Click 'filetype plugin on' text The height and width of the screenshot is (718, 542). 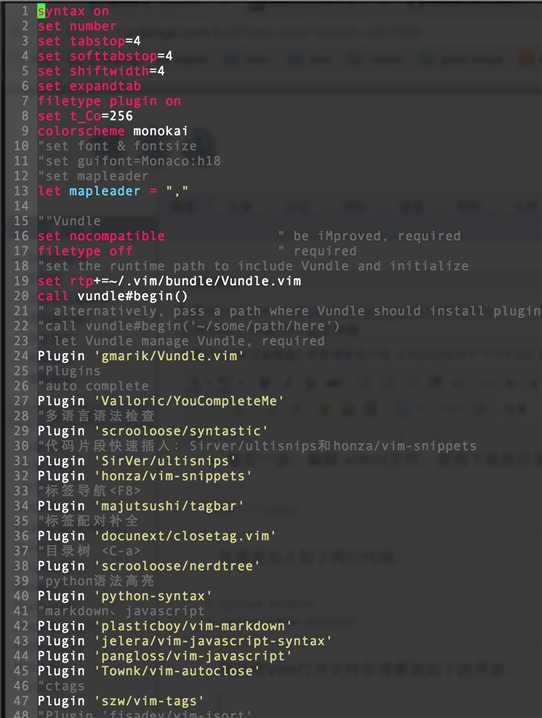(109, 101)
